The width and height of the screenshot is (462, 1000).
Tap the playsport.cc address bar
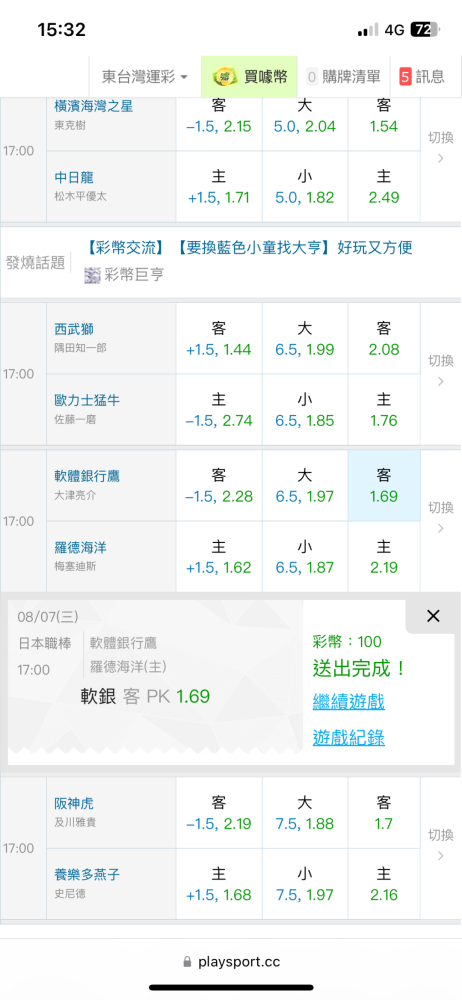click(x=231, y=962)
